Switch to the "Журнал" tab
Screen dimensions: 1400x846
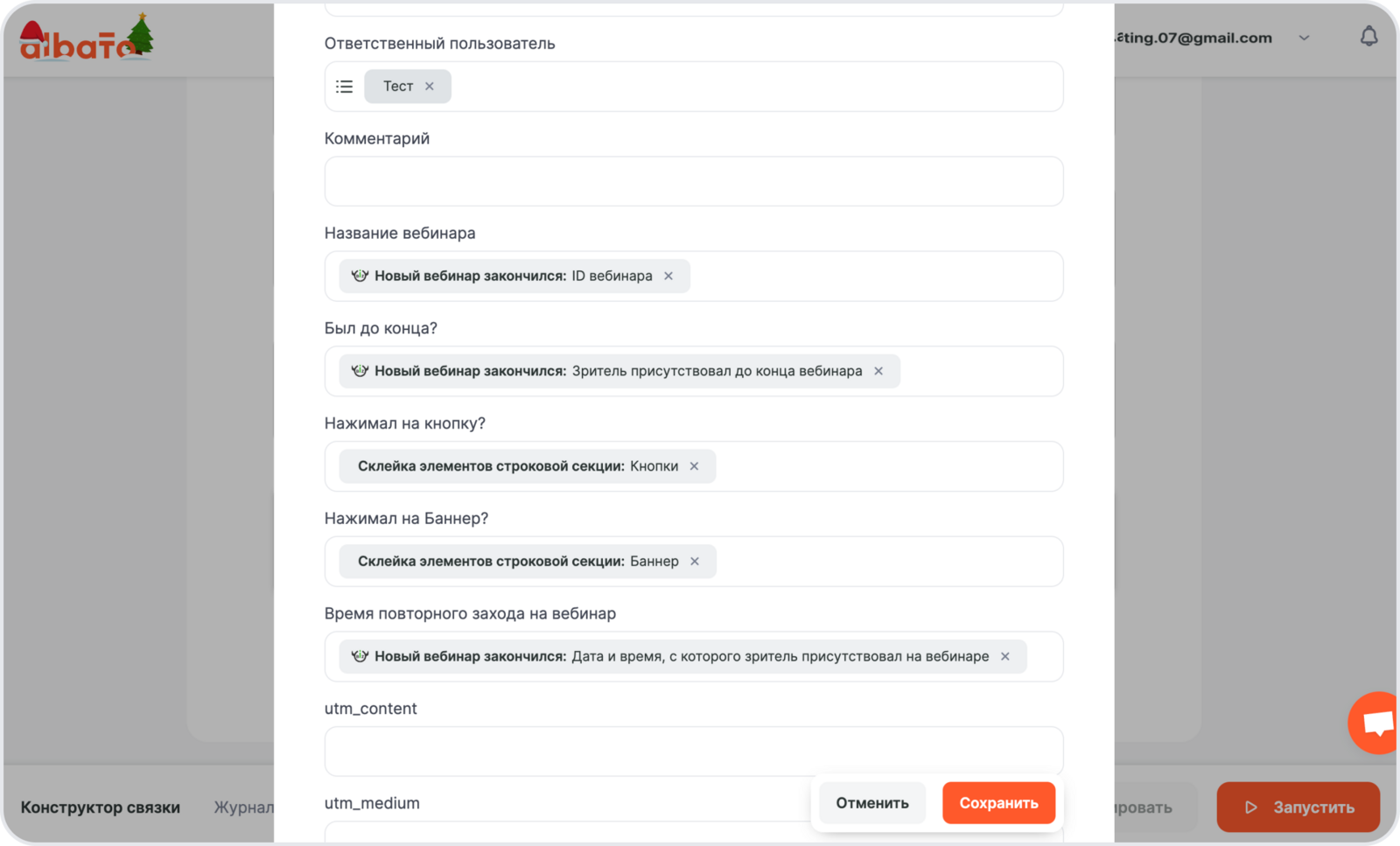pyautogui.click(x=244, y=808)
